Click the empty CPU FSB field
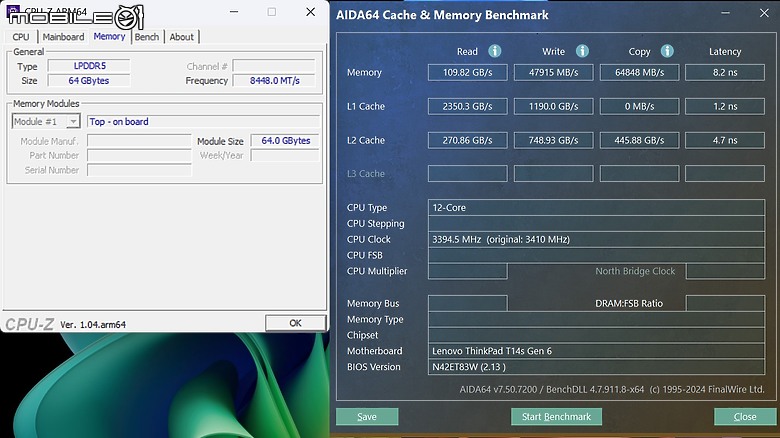The width and height of the screenshot is (780, 438). [x=596, y=255]
